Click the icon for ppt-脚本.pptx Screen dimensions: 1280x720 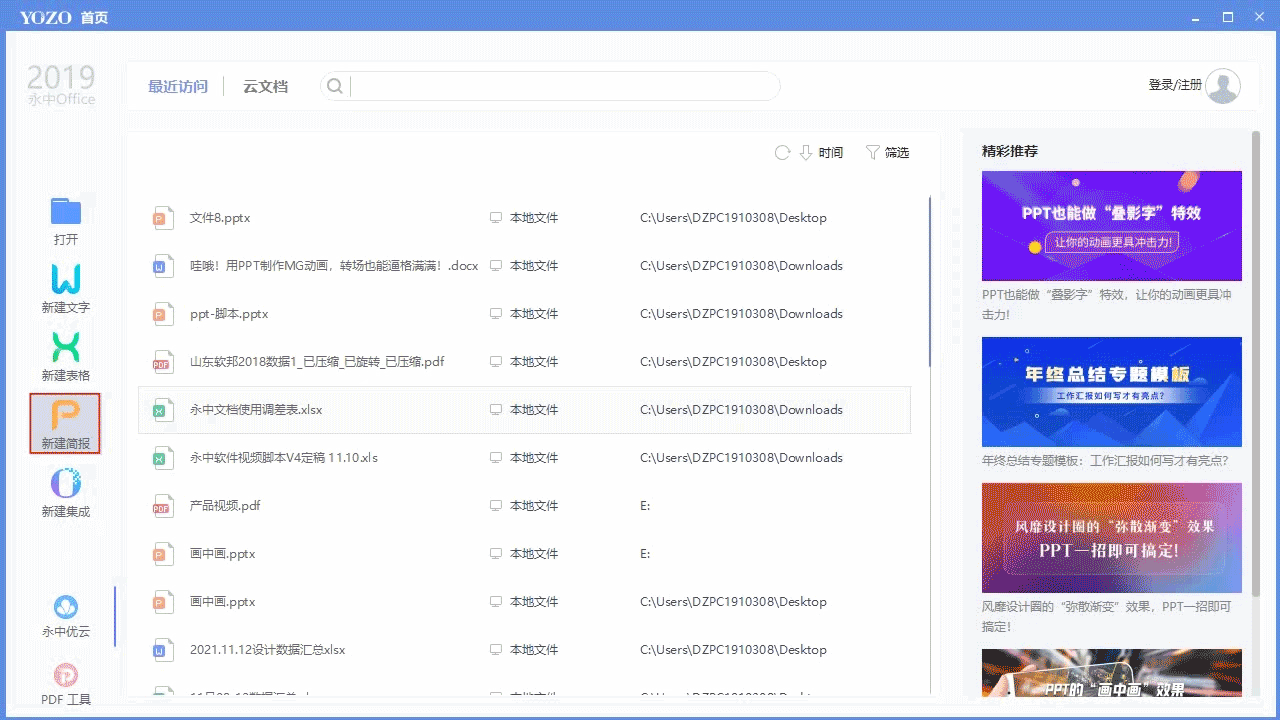coord(162,314)
